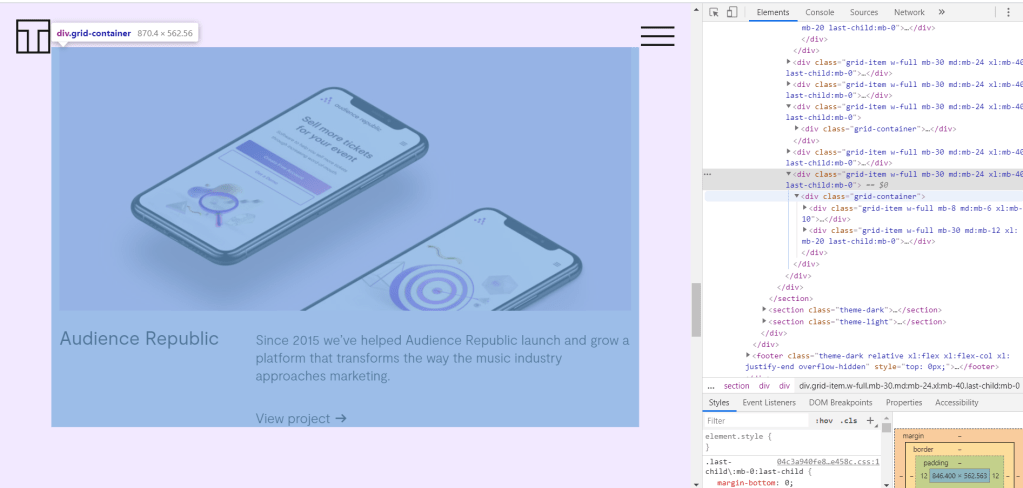Toggle the .cls element classes panel

pos(849,421)
